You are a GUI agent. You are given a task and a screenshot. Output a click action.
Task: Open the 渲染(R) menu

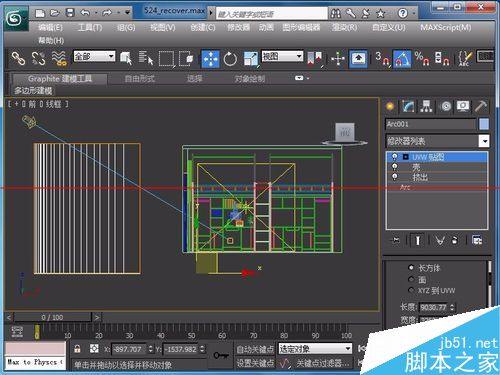tap(344, 27)
